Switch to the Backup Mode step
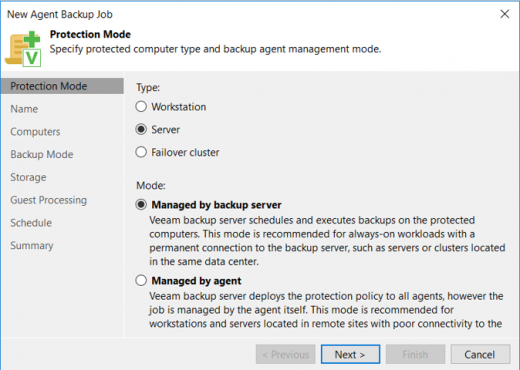 [x=42, y=154]
